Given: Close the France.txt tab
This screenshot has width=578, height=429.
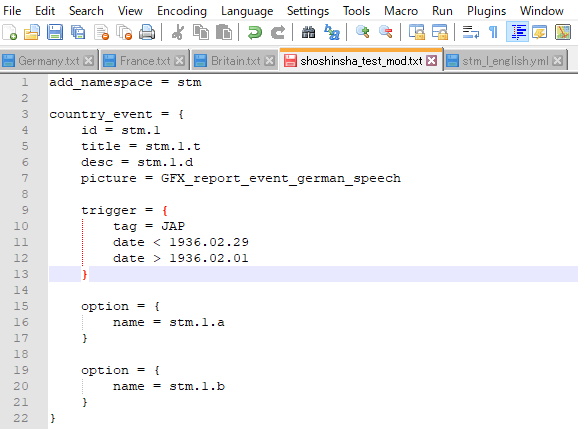Looking at the screenshot, I should (180, 60).
